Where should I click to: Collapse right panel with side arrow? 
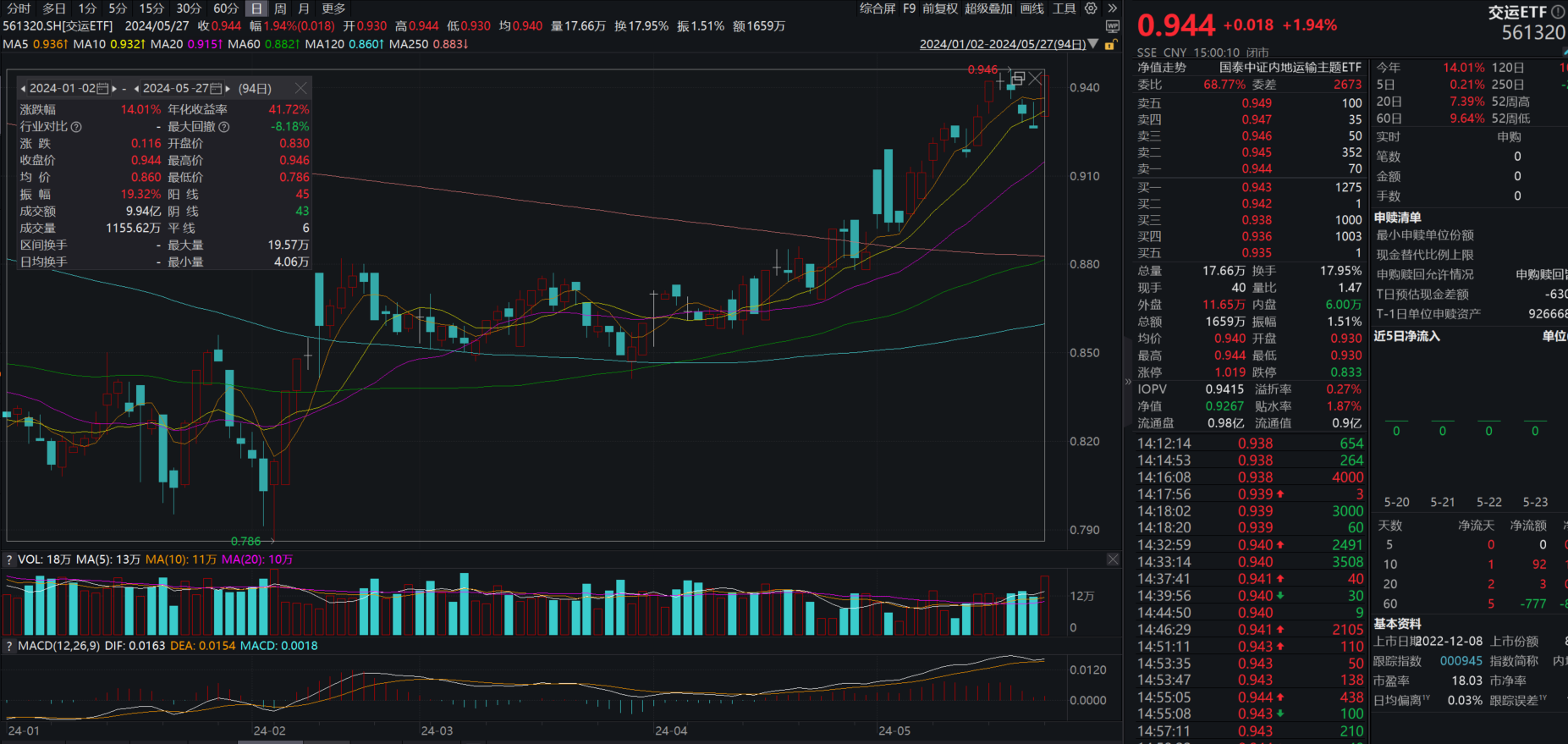coord(1127,382)
